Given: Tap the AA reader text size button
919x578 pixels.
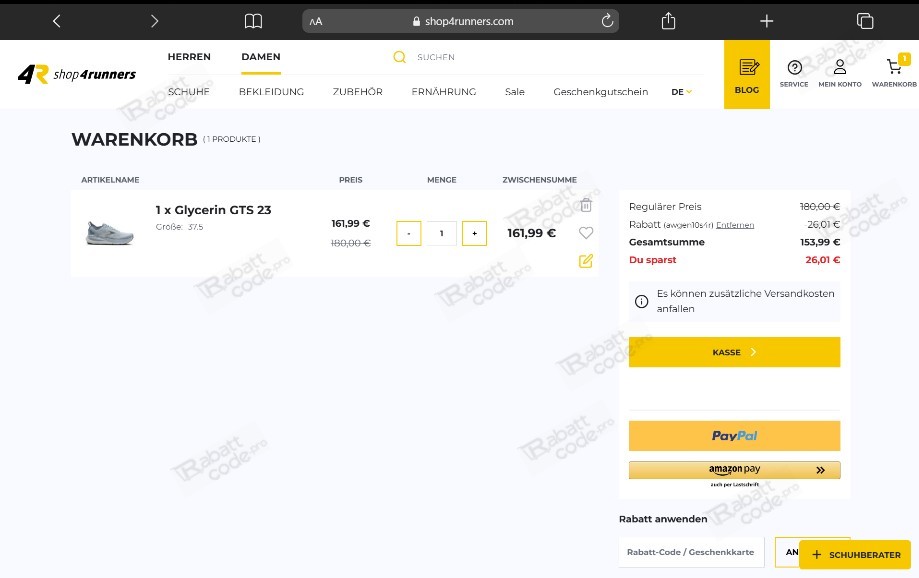Looking at the screenshot, I should coord(316,22).
